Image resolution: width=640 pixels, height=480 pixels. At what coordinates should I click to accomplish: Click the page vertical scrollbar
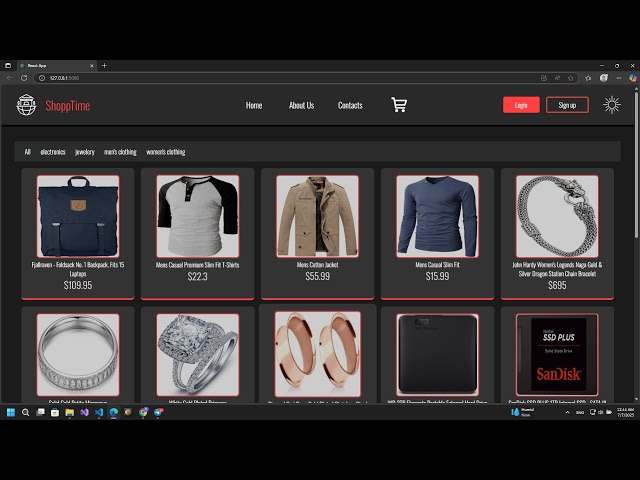(x=636, y=165)
